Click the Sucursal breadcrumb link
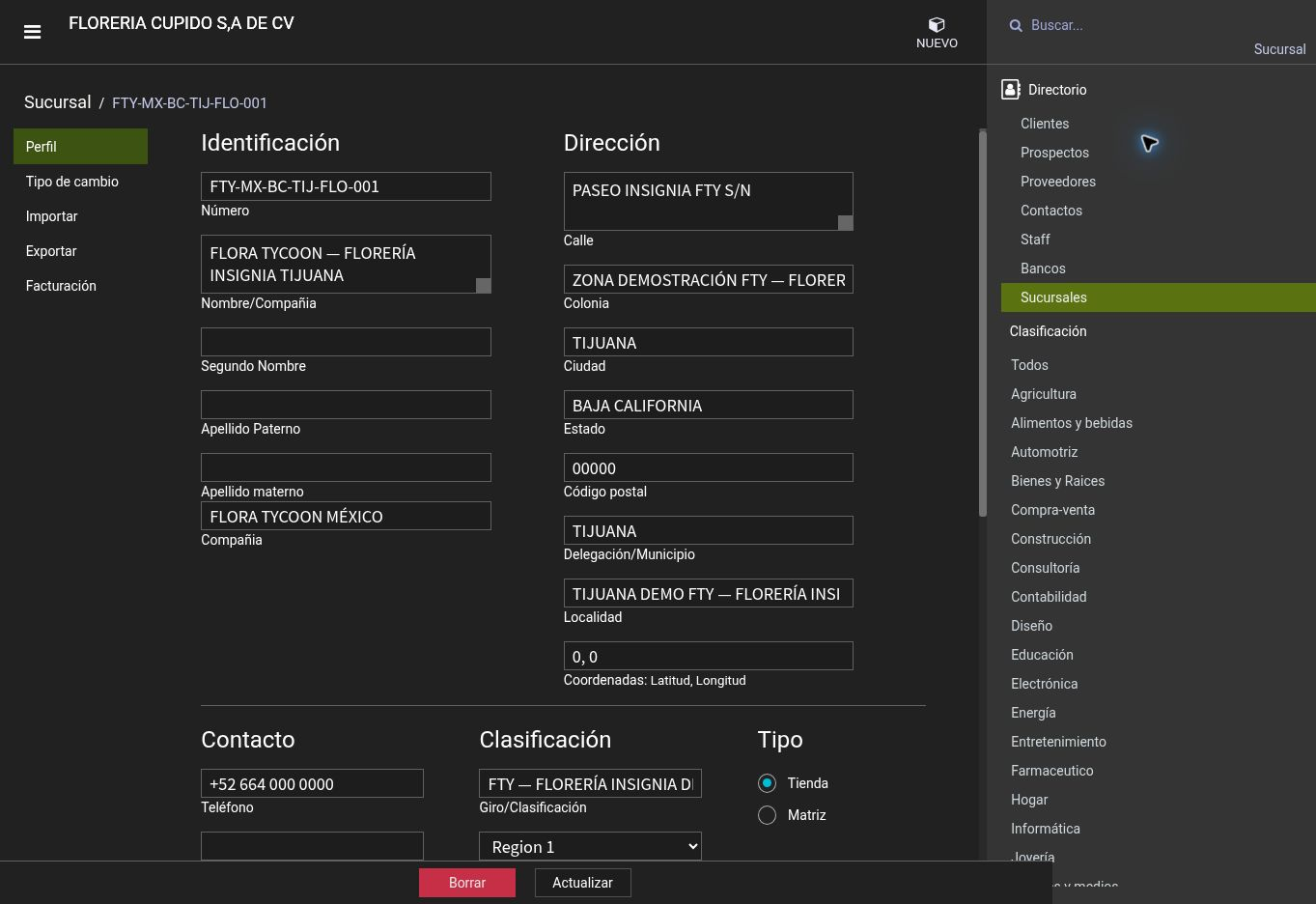Image resolution: width=1316 pixels, height=904 pixels. (58, 102)
